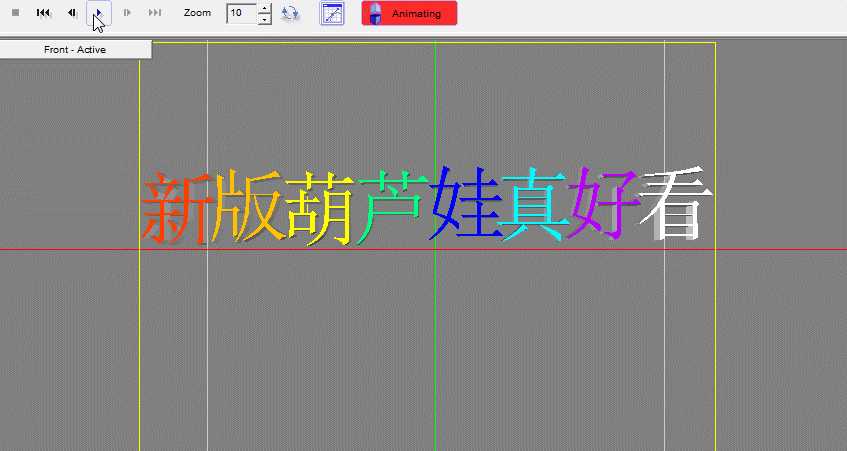This screenshot has height=451, width=847.
Task: Select the purple 好 character
Action: tap(605, 204)
